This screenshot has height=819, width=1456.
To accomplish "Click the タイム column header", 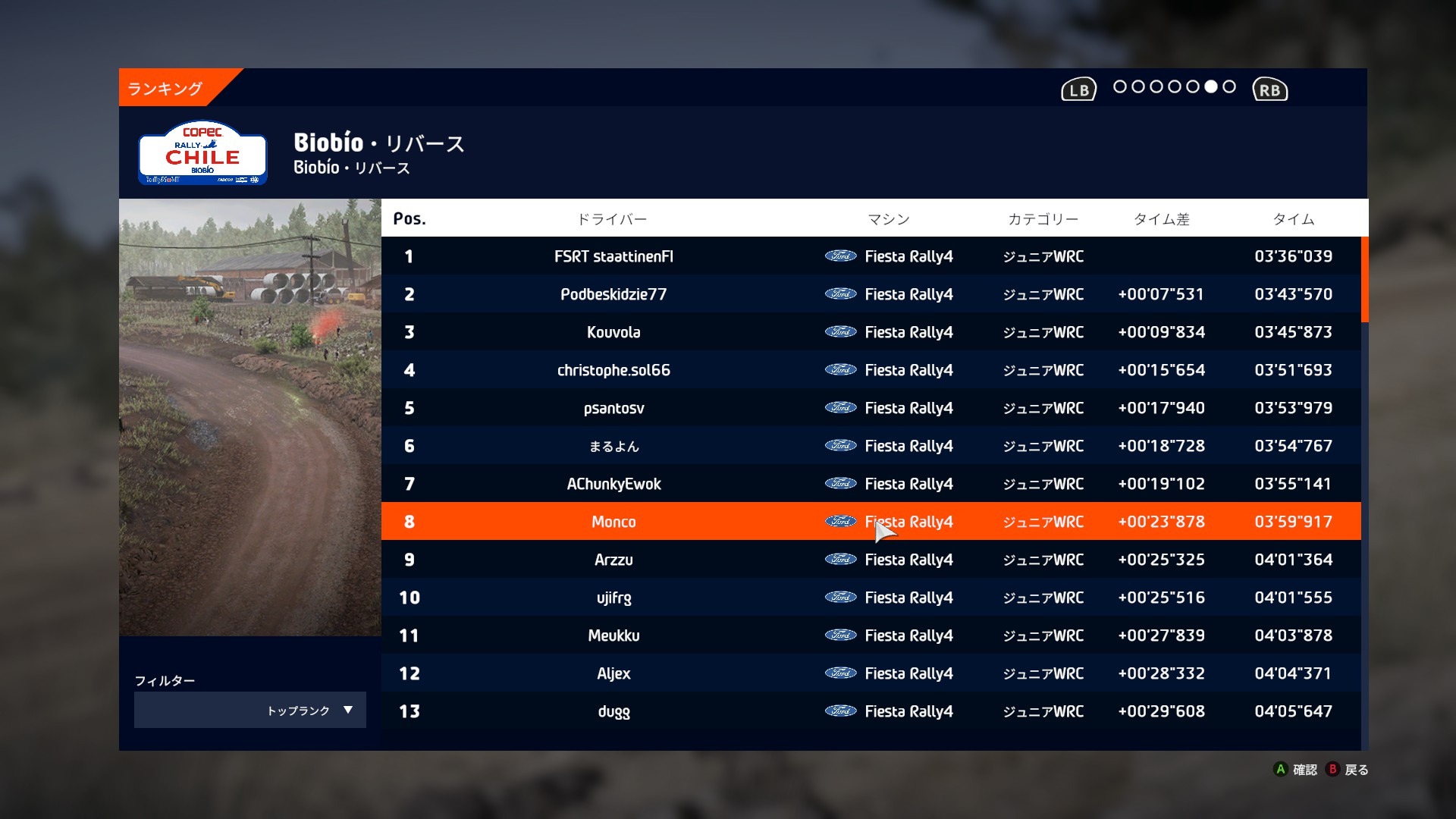I will [x=1294, y=219].
